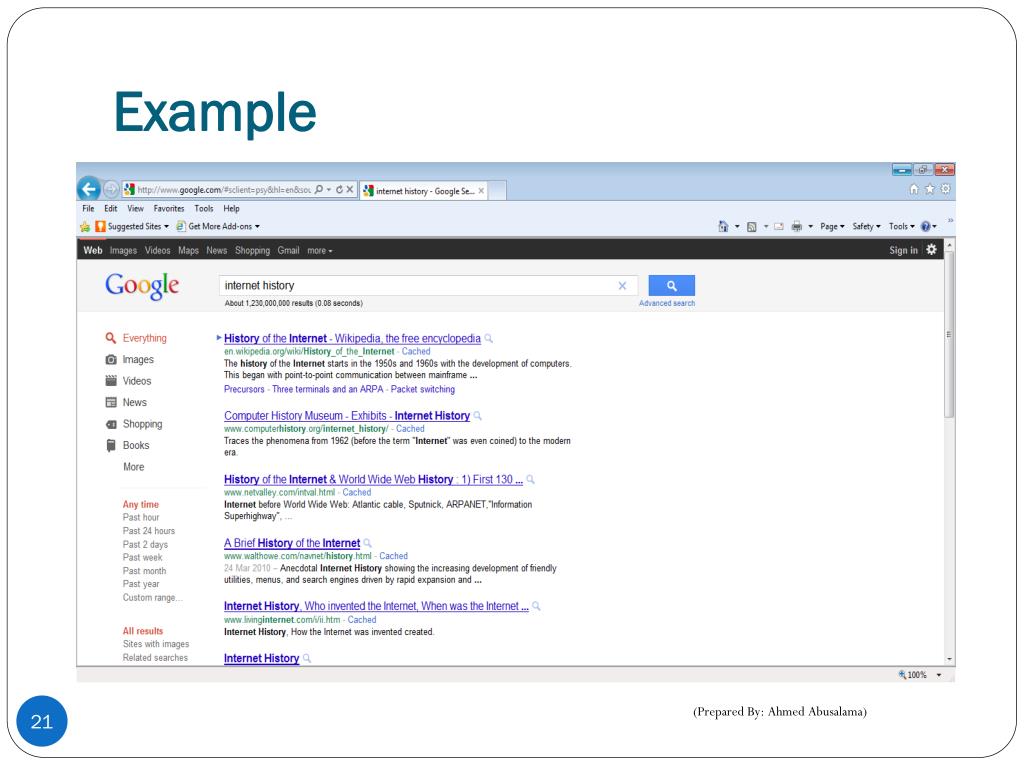This screenshot has width=1024, height=768.
Task: Open the new blank tab button
Action: click(x=498, y=191)
